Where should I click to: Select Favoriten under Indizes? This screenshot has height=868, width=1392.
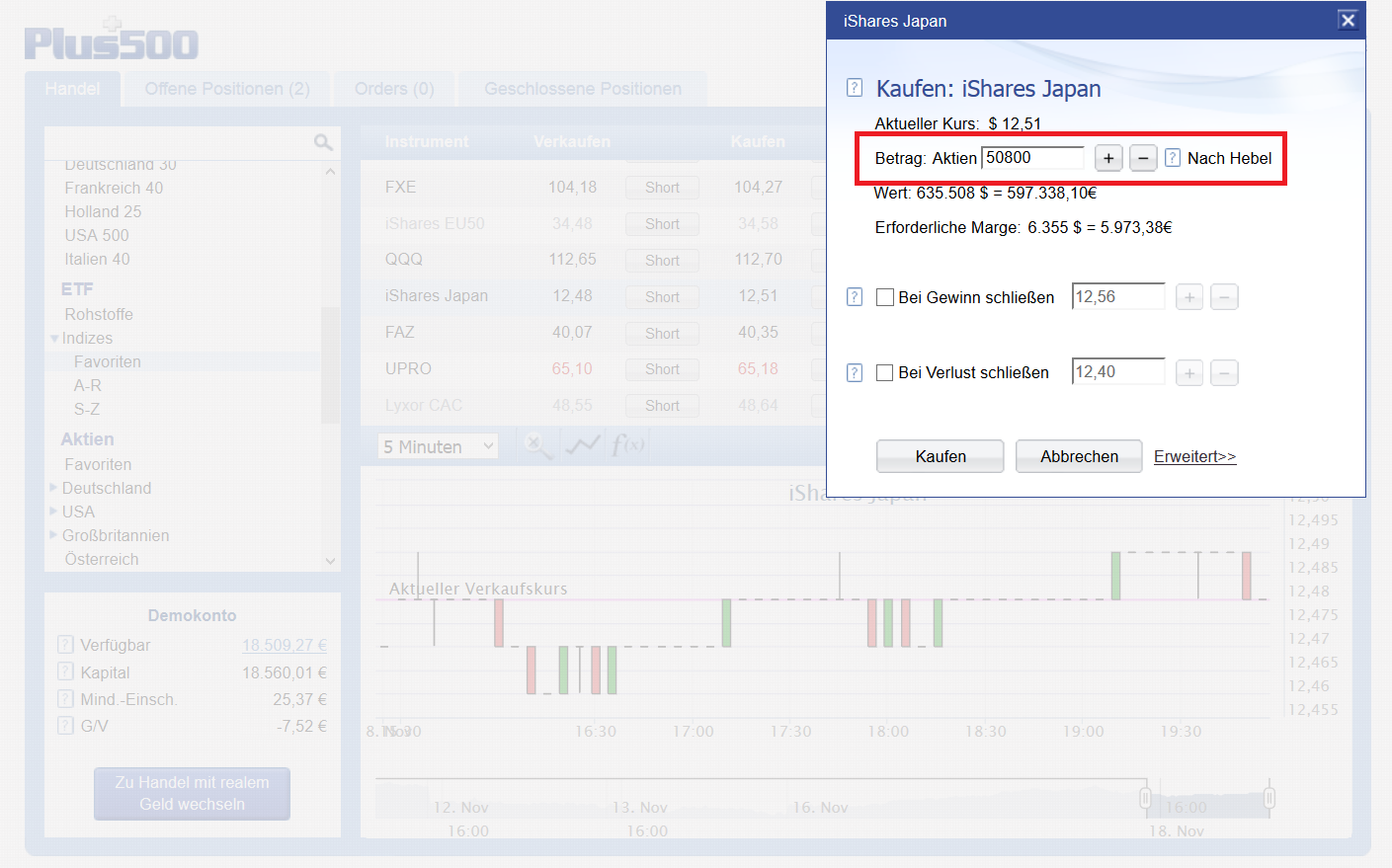point(108,361)
